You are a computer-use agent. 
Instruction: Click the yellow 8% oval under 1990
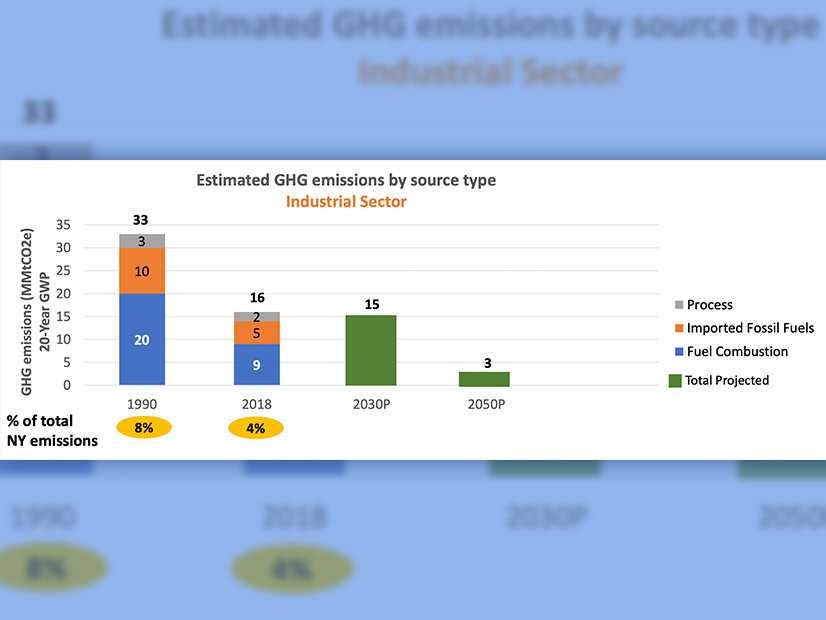click(144, 428)
